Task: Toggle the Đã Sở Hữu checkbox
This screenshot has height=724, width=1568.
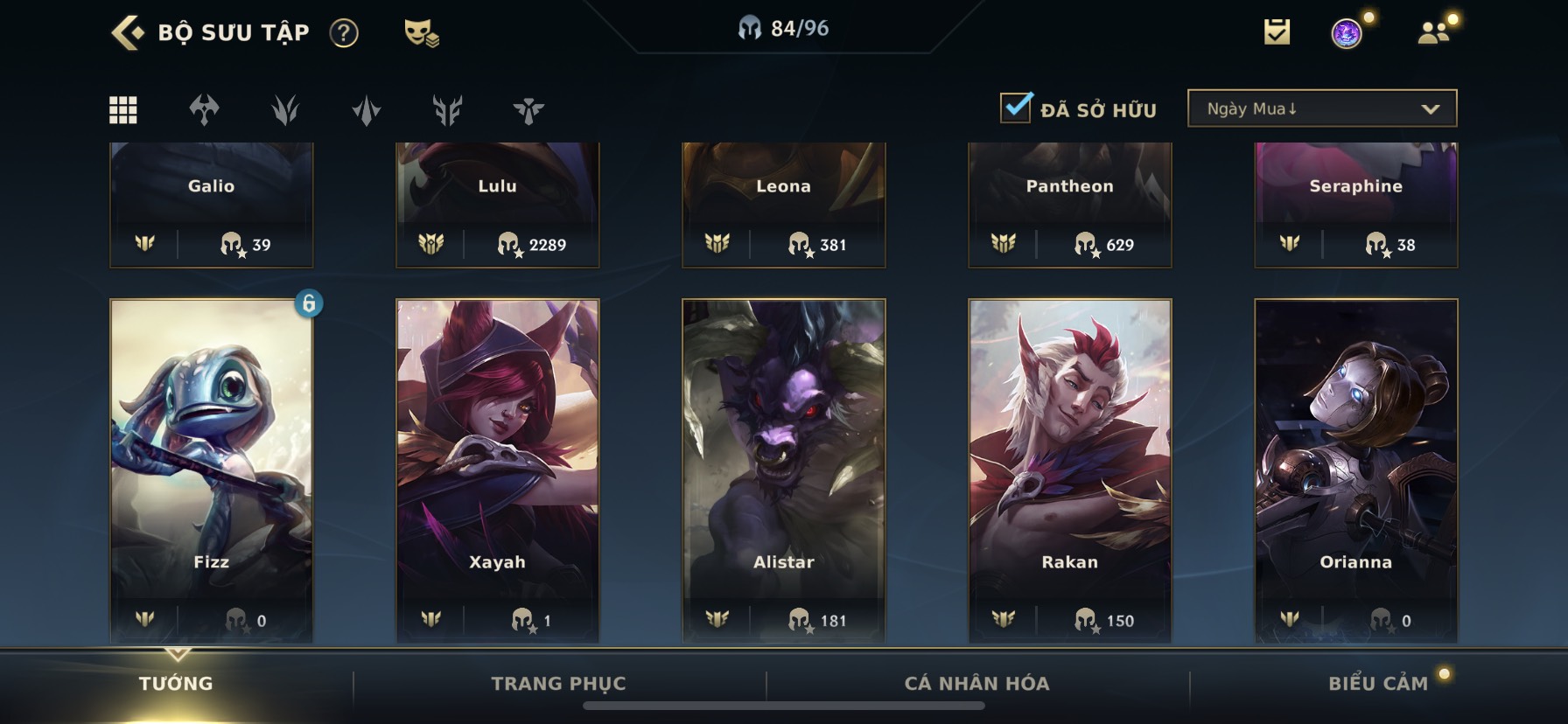Action: 1016,108
